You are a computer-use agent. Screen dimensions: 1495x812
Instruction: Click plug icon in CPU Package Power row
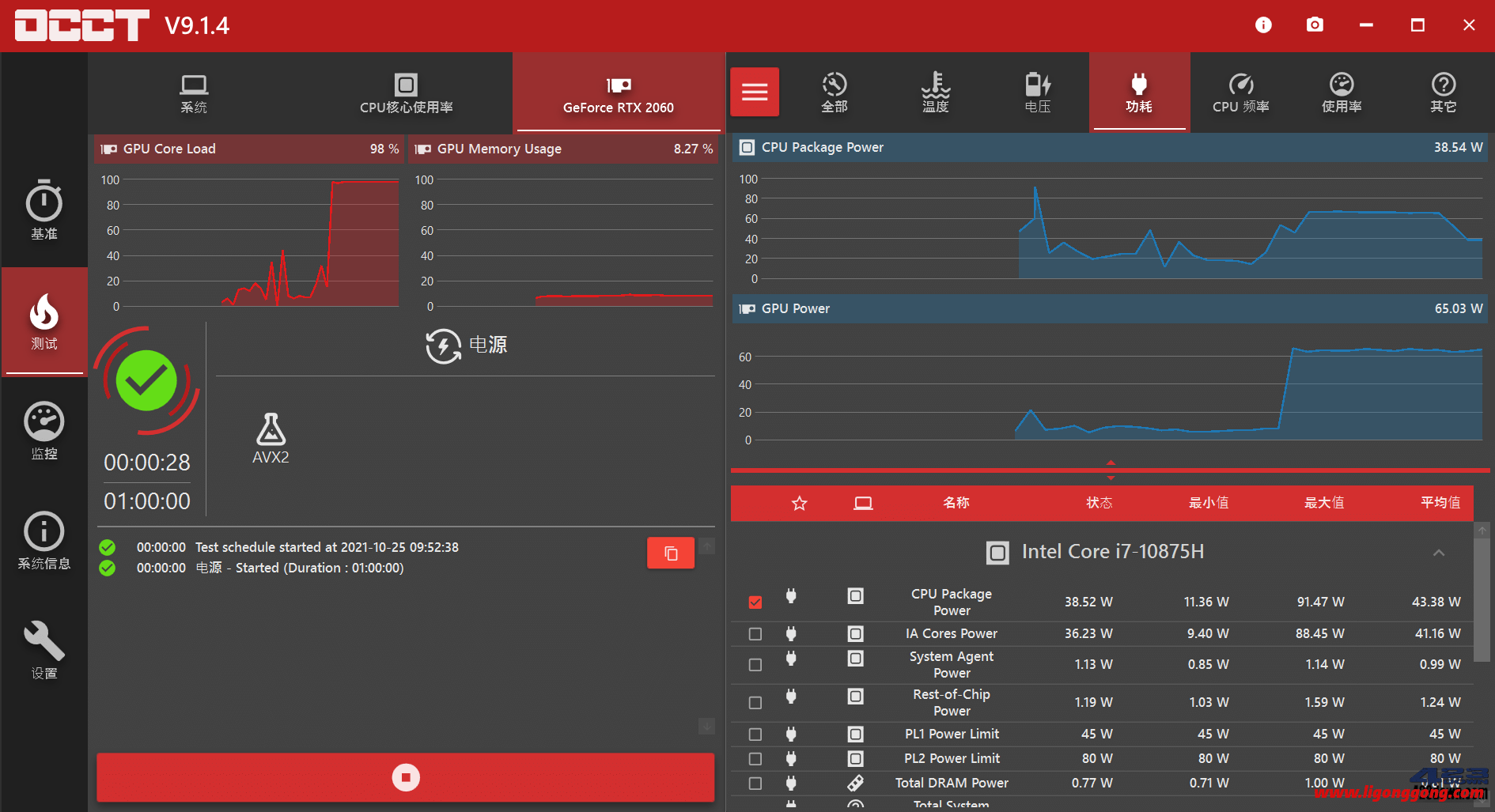[791, 596]
